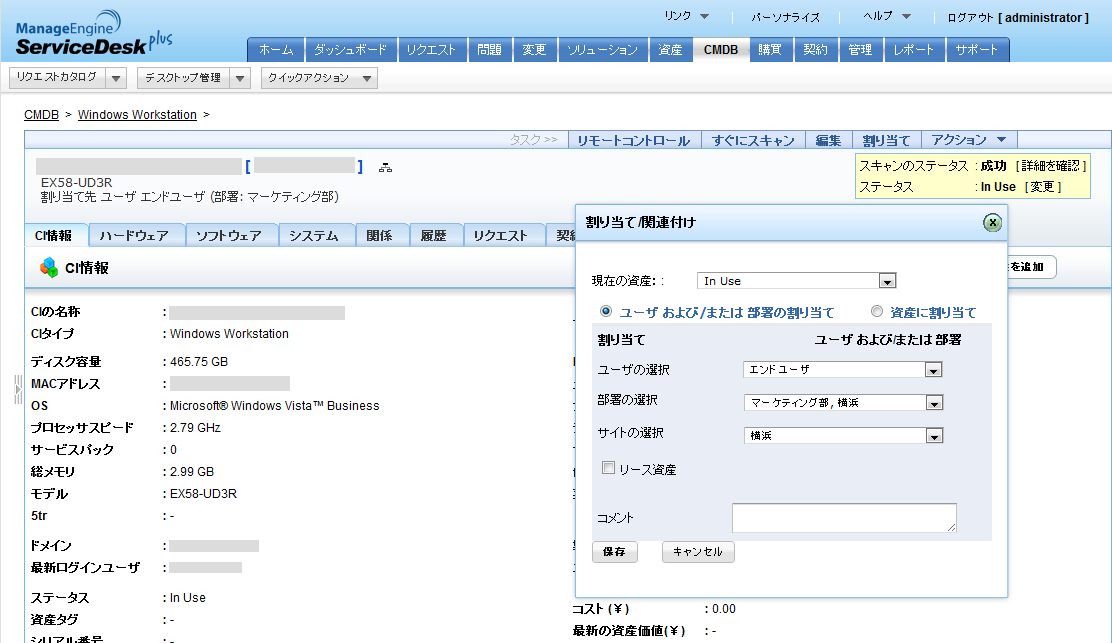Click the パーソナライズ link
The image size is (1112, 643).
(x=786, y=17)
